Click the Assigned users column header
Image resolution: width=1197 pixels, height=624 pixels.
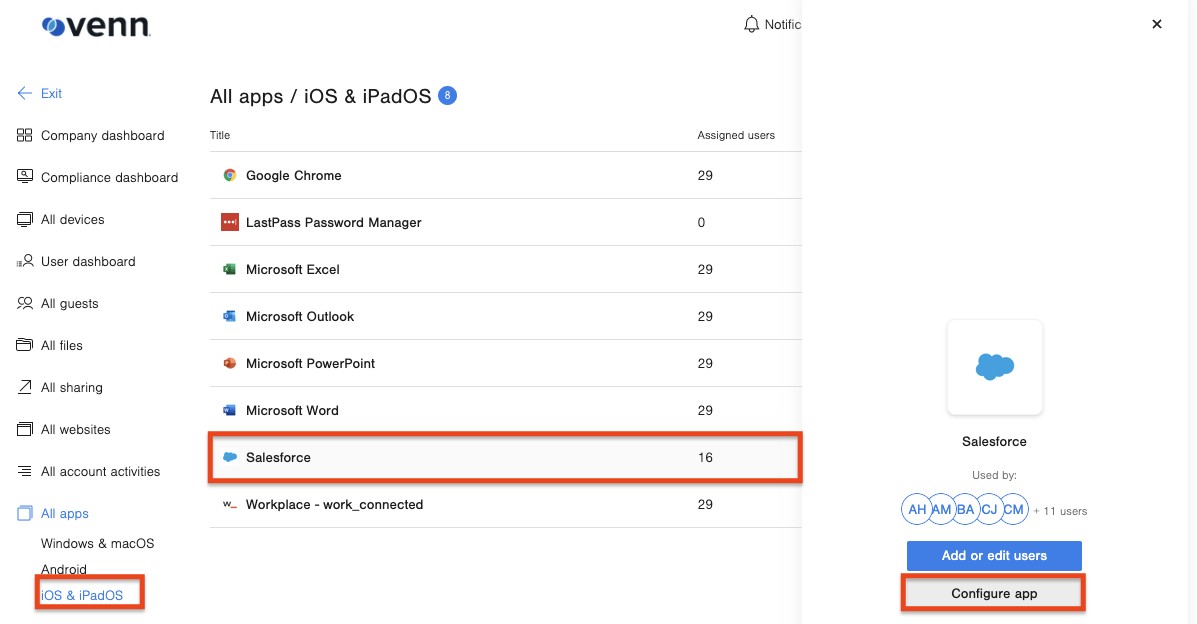[x=736, y=135]
